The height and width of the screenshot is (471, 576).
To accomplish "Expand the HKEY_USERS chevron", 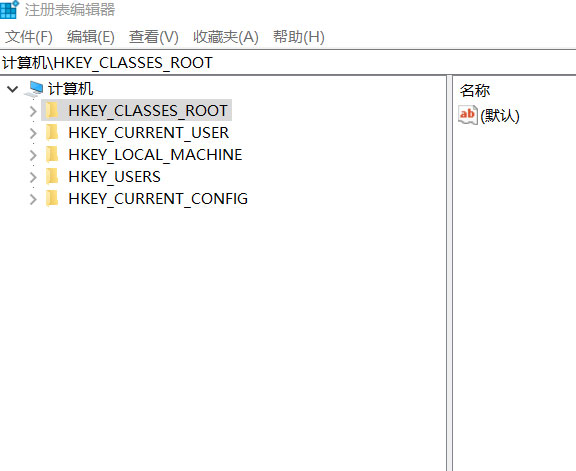I will 33,177.
